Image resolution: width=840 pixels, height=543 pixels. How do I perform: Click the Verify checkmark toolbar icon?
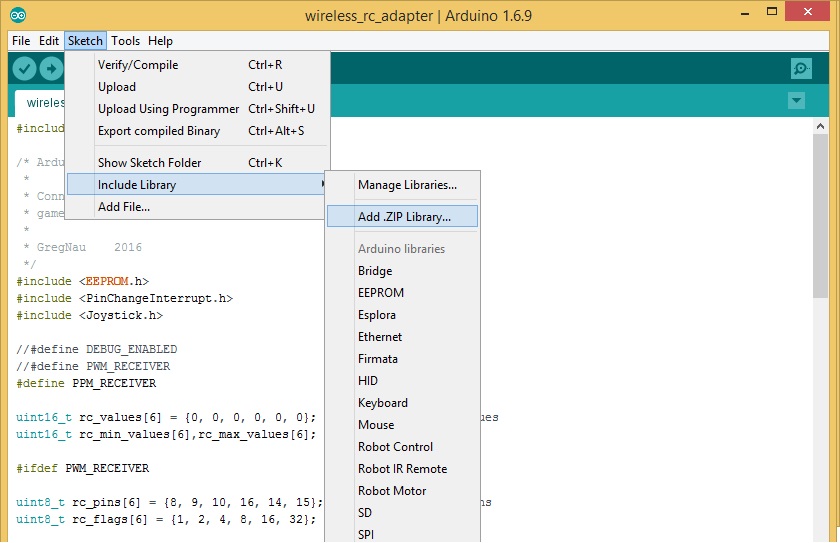24,69
